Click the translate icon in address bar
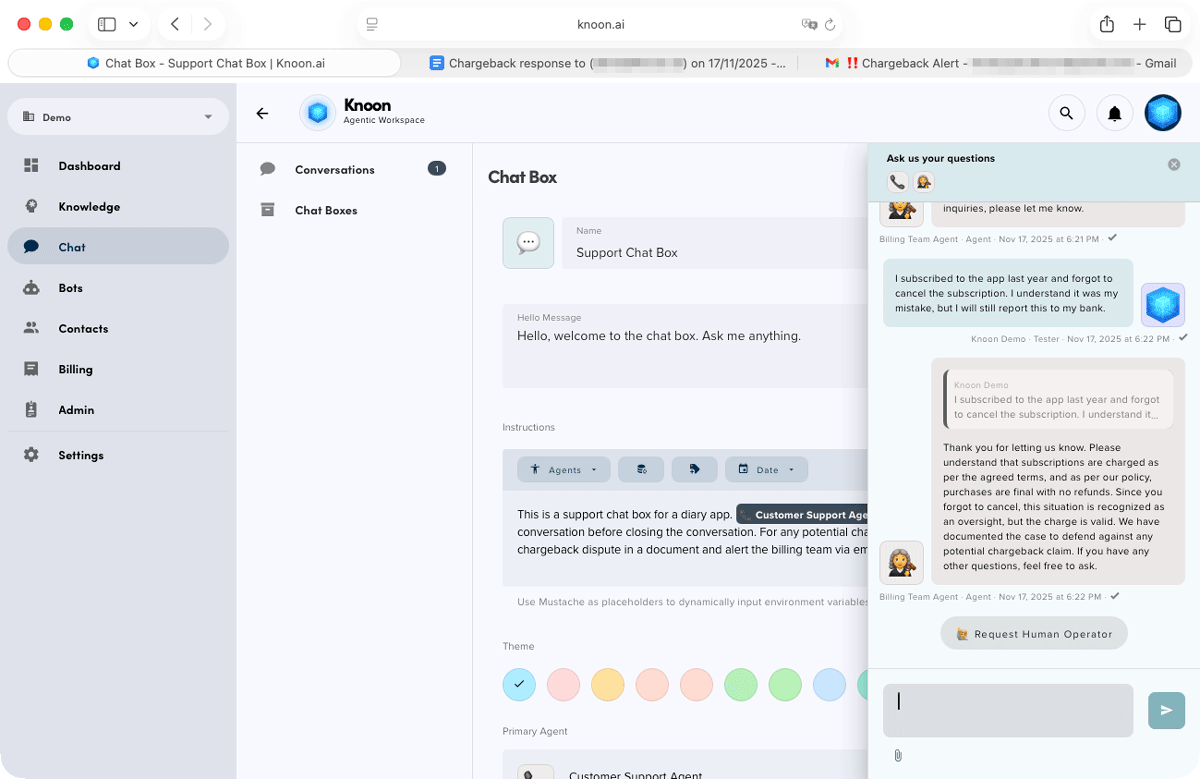This screenshot has height=779, width=1200. (x=809, y=24)
